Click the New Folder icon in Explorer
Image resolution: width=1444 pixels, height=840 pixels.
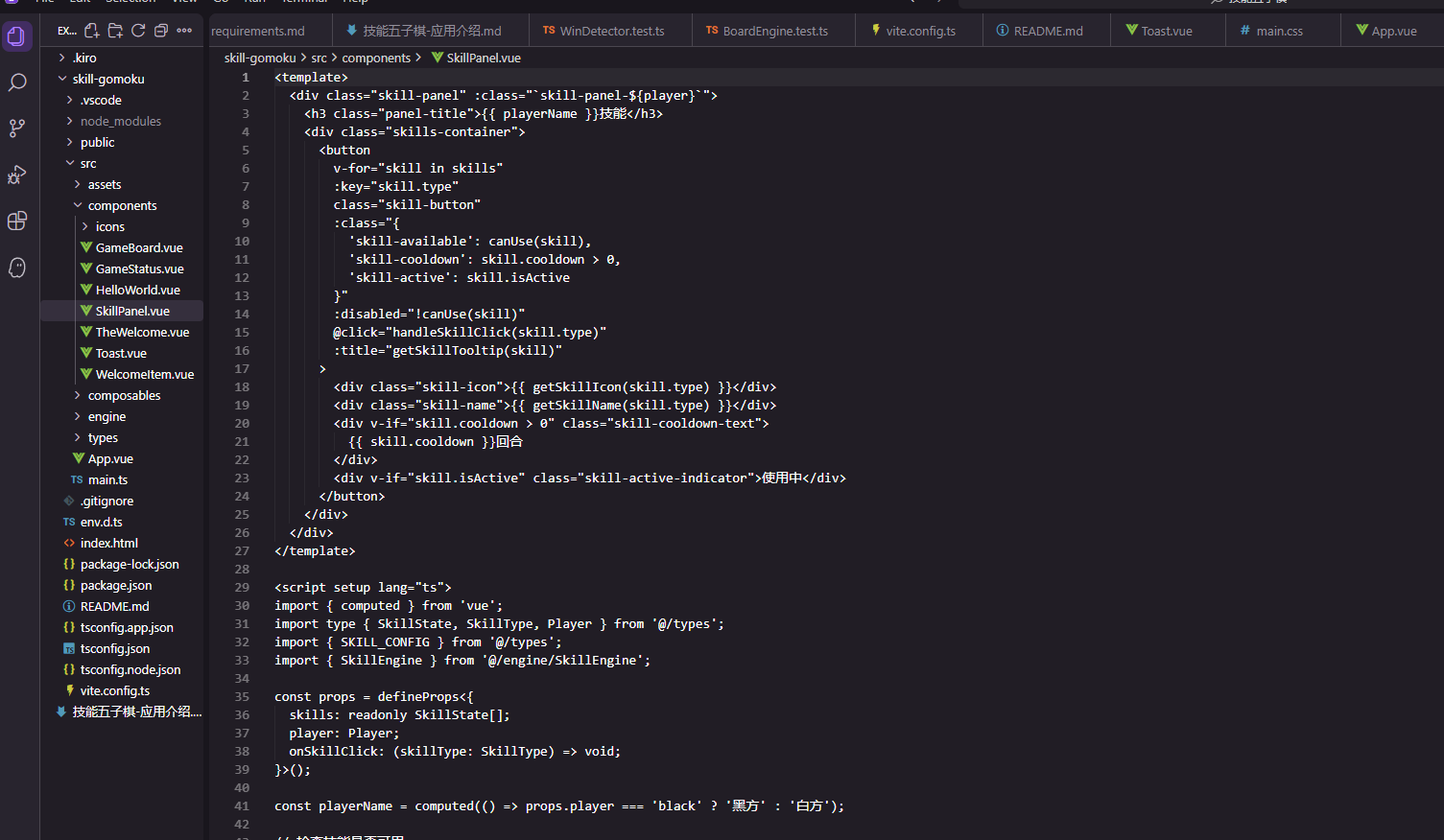[x=115, y=31]
